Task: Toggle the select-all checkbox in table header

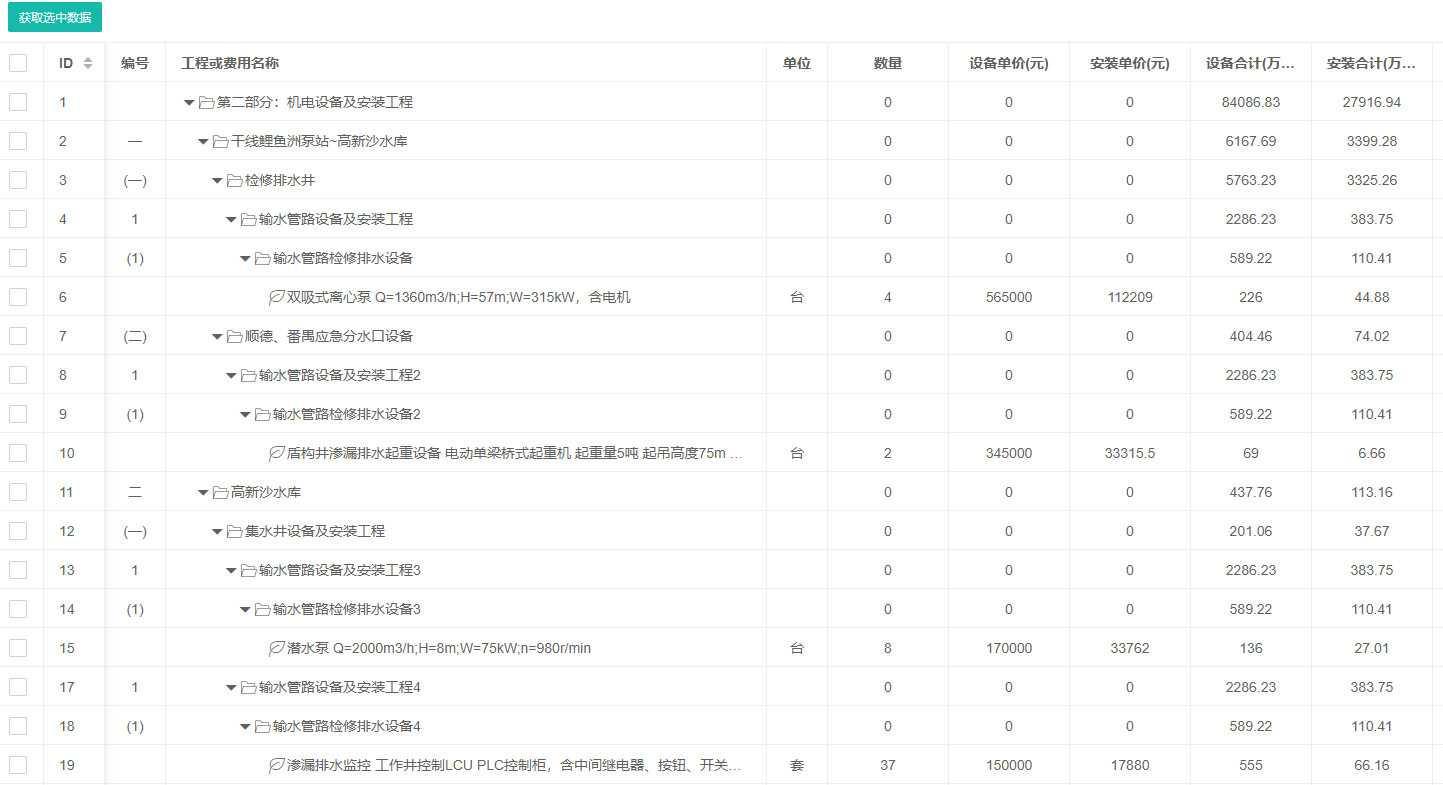Action: pyautogui.click(x=18, y=63)
